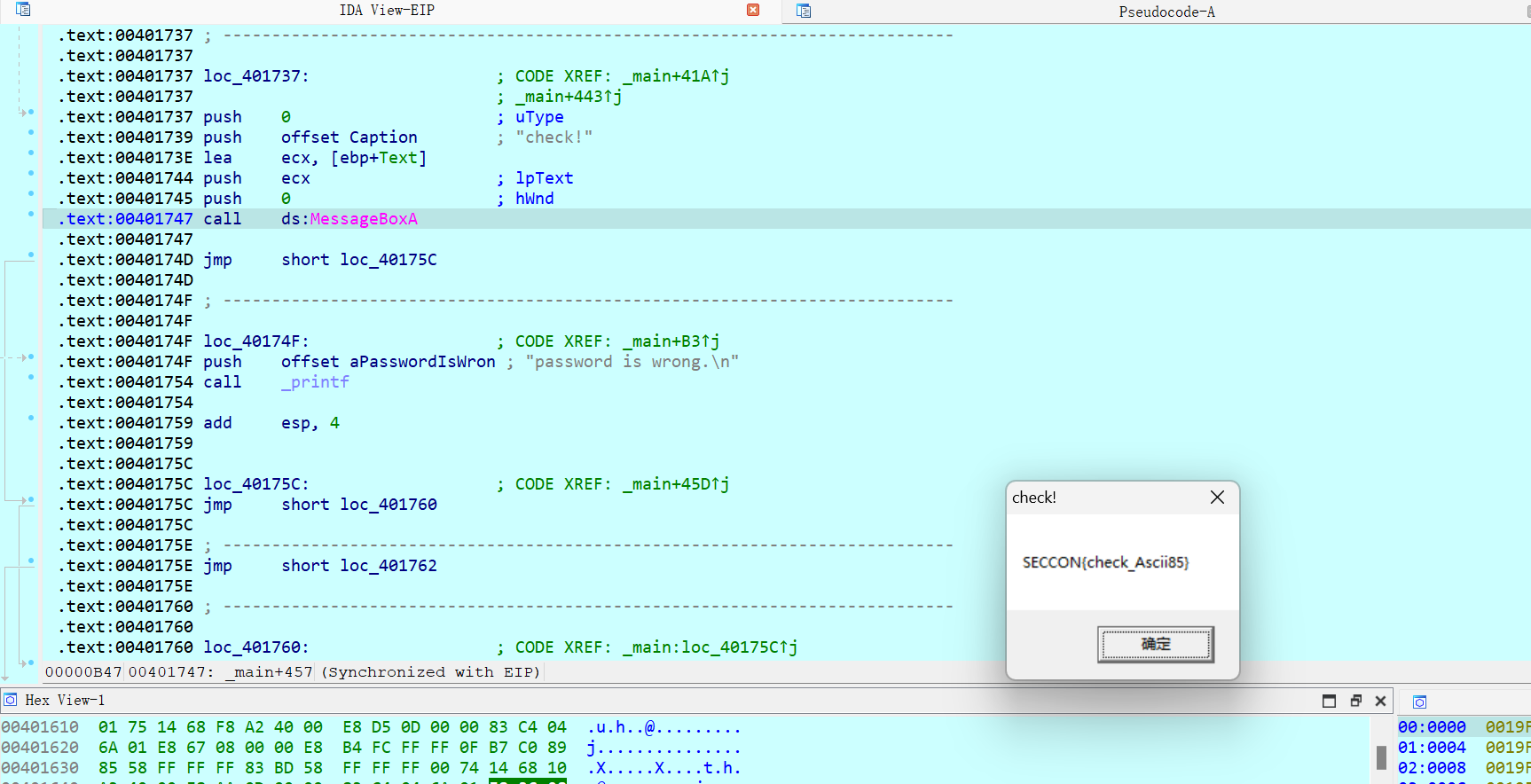Switch to the Pseudocode-A tab
The image size is (1531, 784).
(1166, 12)
